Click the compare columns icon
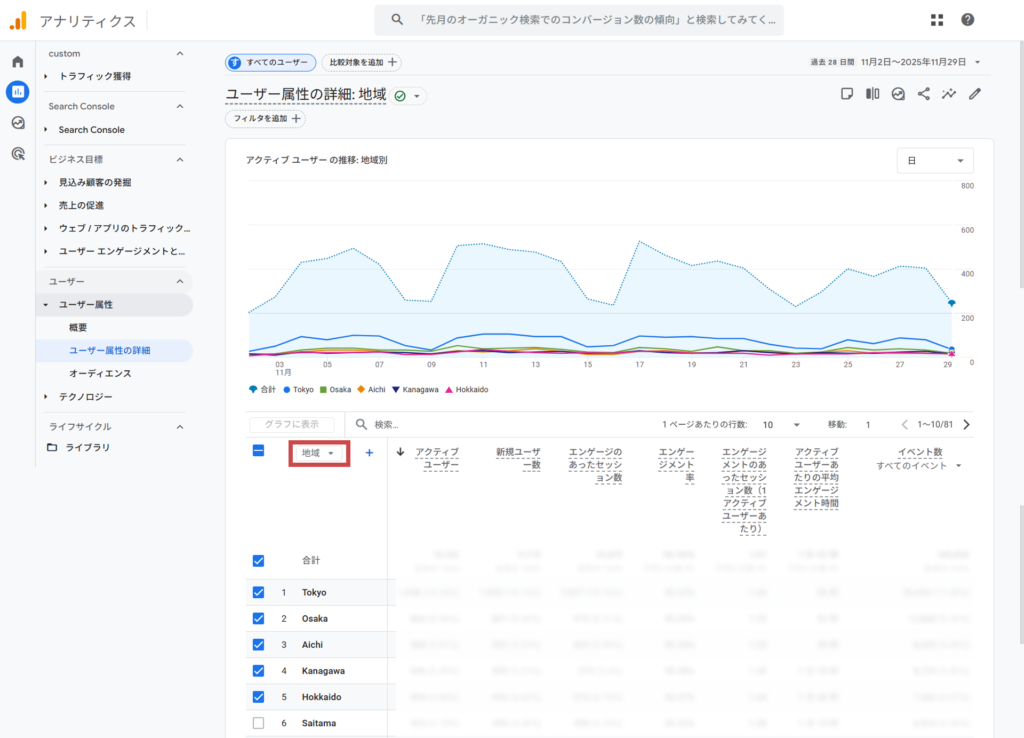Image resolution: width=1024 pixels, height=738 pixels. pos(872,94)
